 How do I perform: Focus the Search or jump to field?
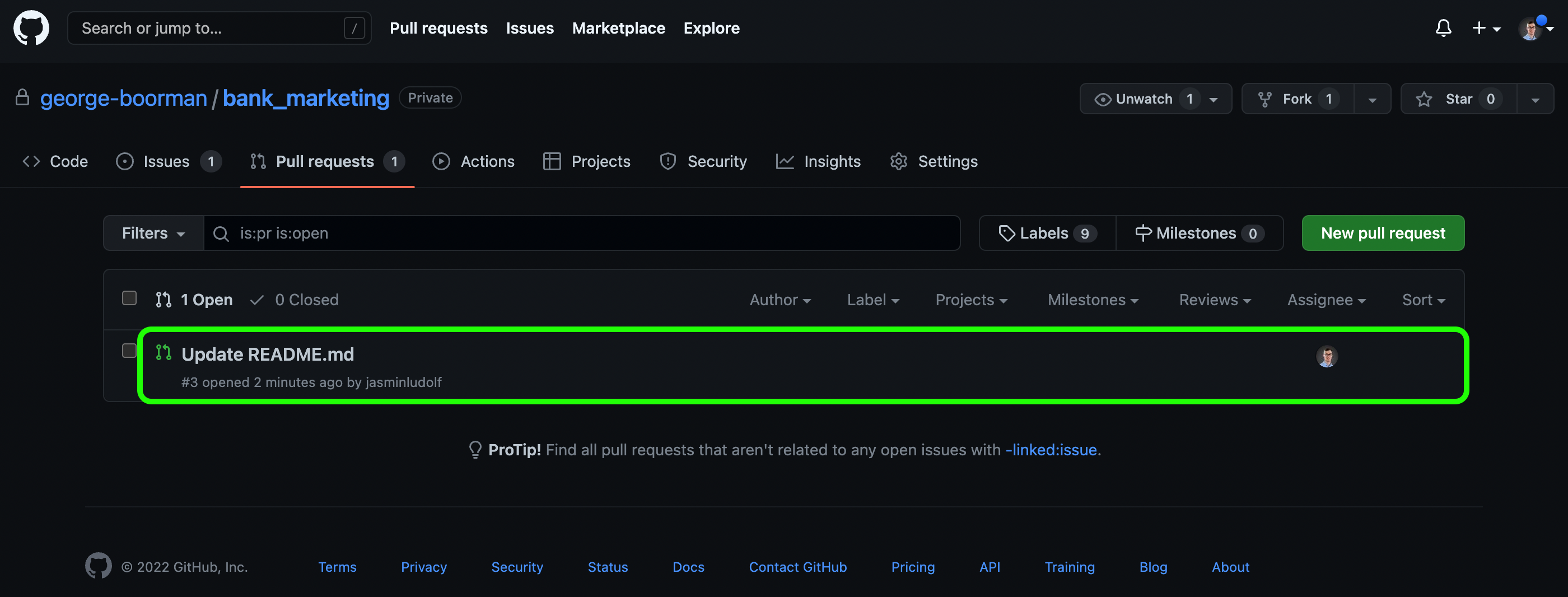coord(219,28)
